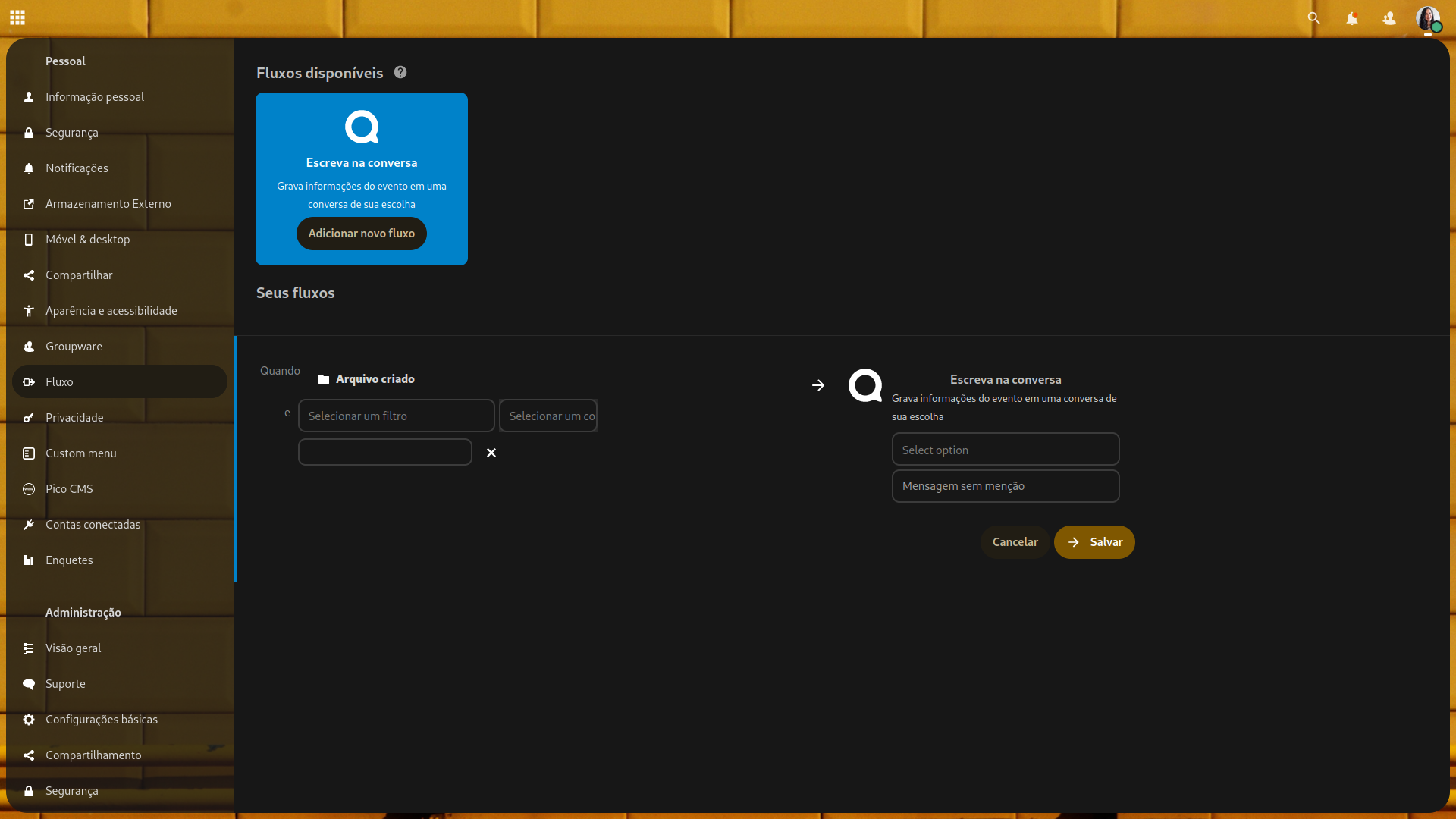The width and height of the screenshot is (1456, 819).
Task: Click the Arquivo criado folder icon
Action: pyautogui.click(x=324, y=379)
